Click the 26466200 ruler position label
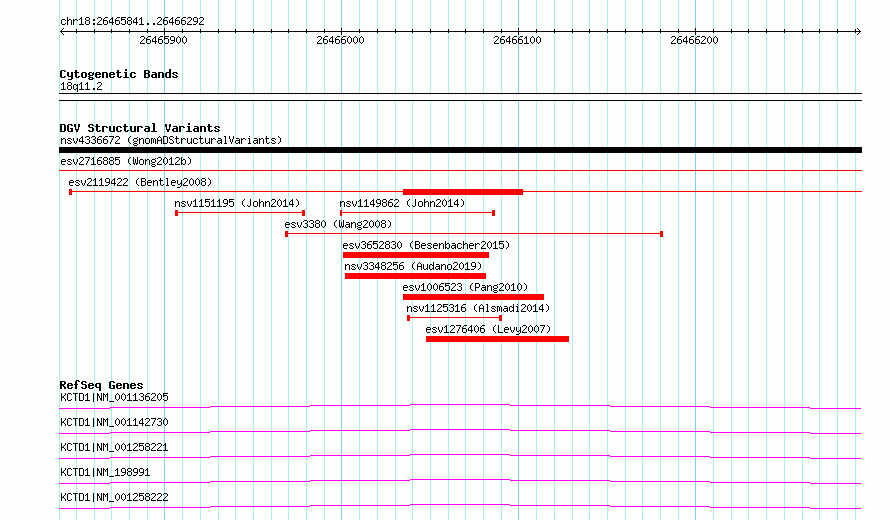The width and height of the screenshot is (890, 520). coord(694,40)
